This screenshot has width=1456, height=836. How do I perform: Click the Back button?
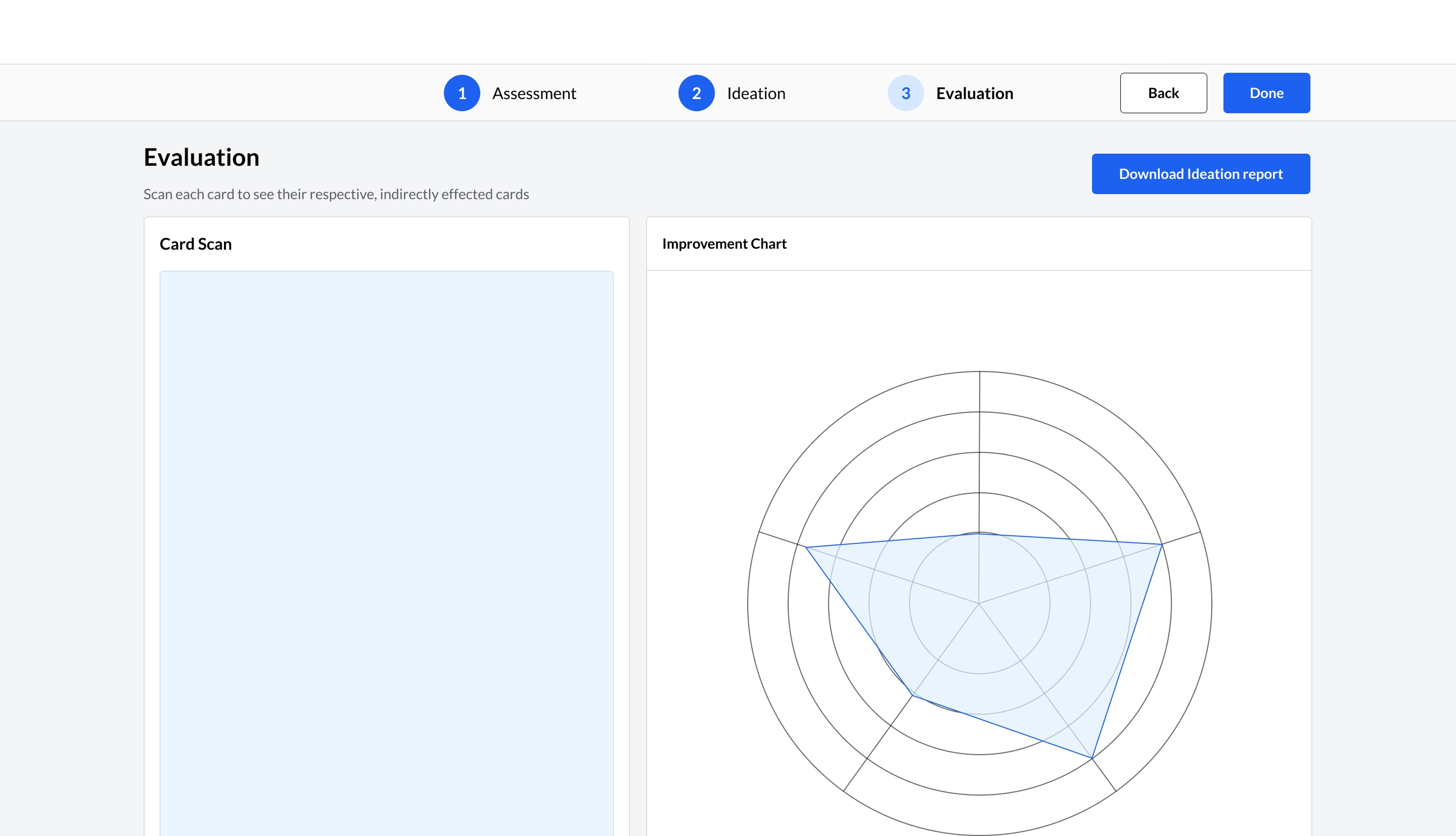click(x=1163, y=93)
